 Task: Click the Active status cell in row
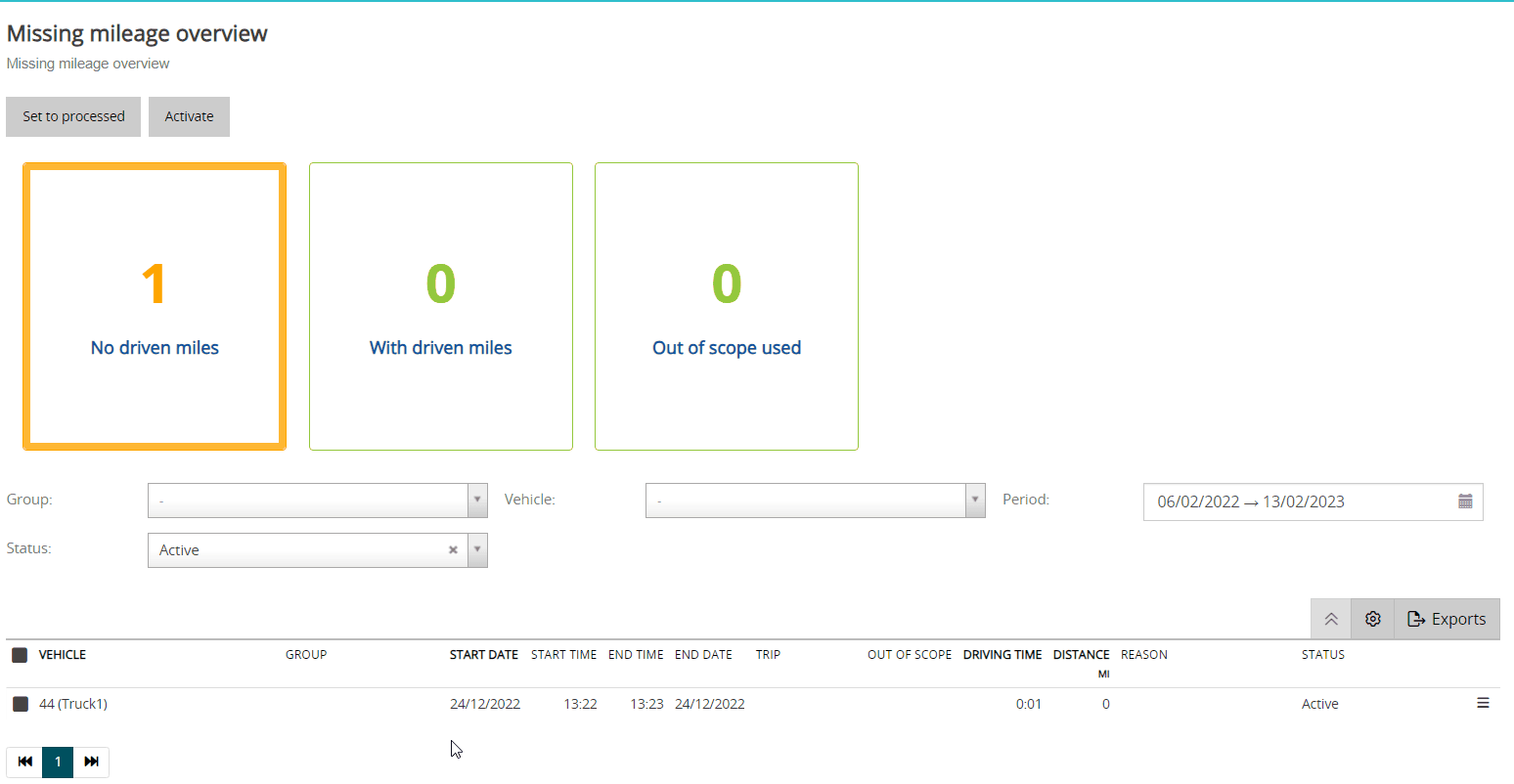click(1320, 704)
